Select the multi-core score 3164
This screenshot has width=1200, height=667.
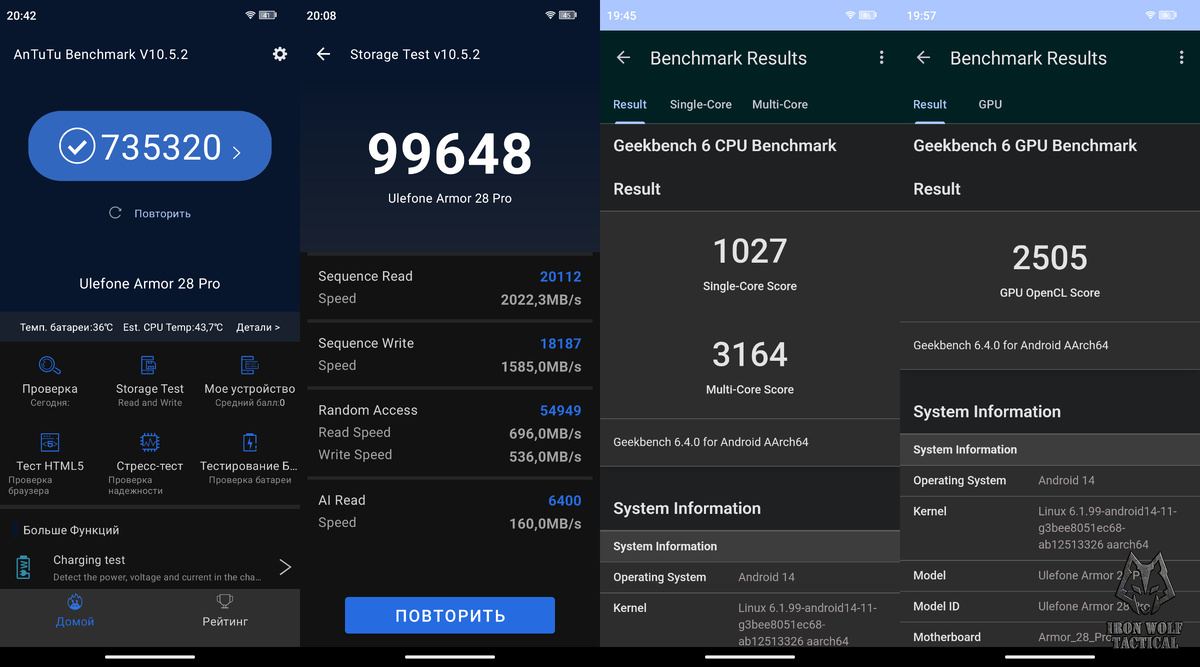point(750,354)
